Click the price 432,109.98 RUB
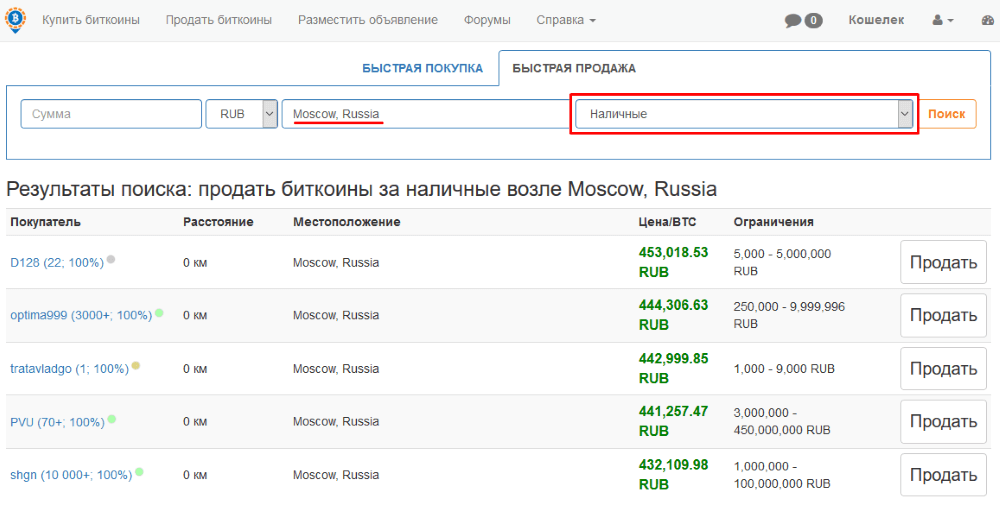 pyautogui.click(x=673, y=475)
